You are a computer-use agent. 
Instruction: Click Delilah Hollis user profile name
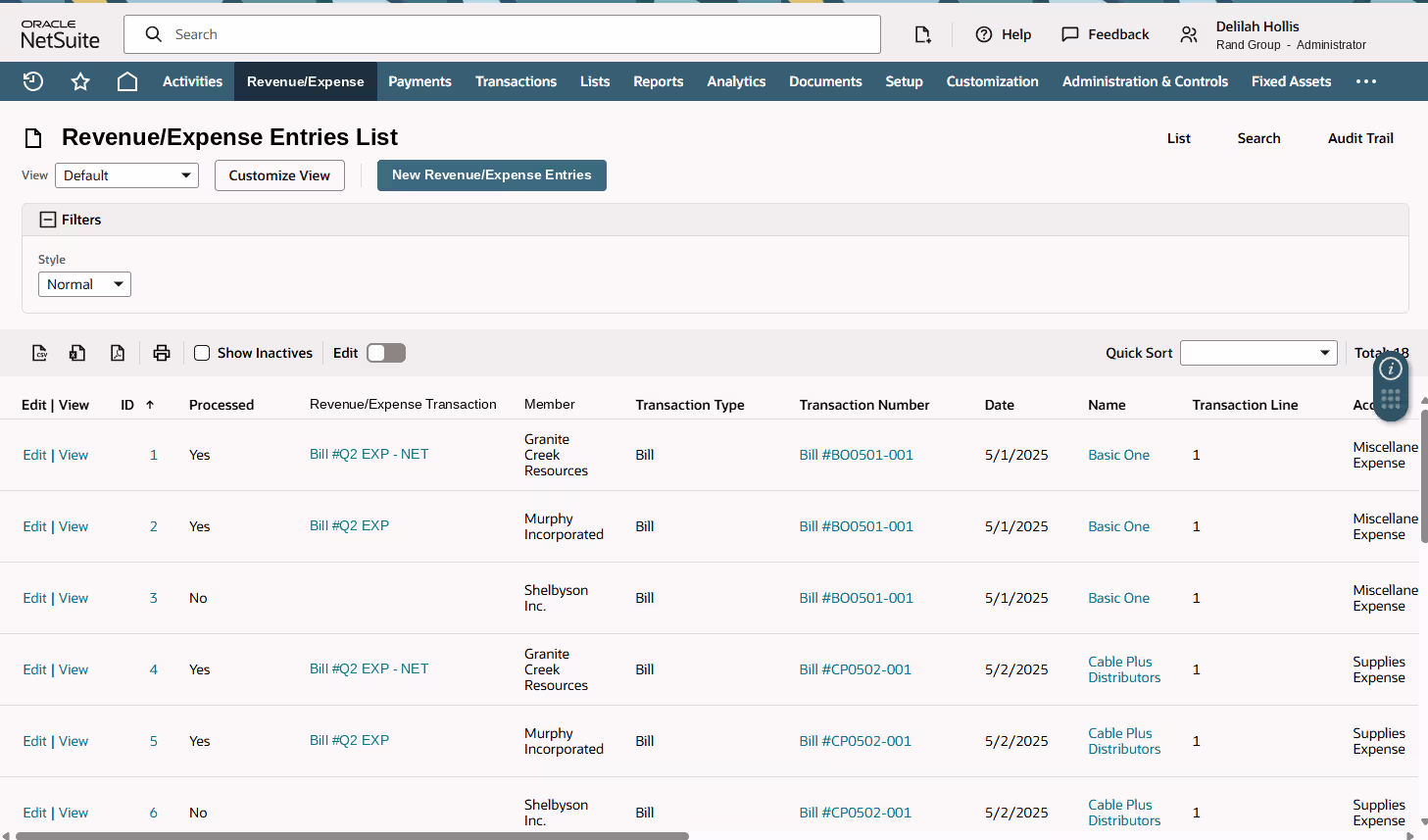1257,26
